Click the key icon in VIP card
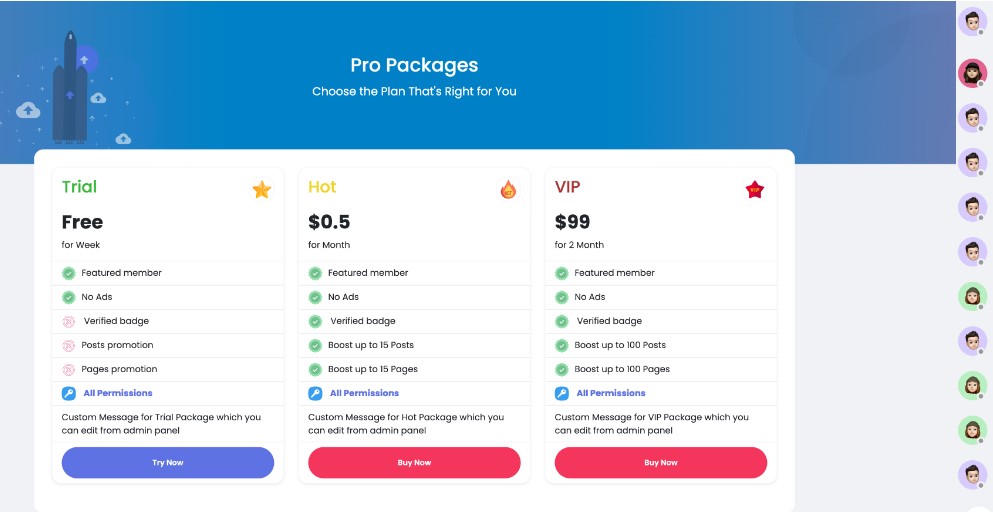Image resolution: width=993 pixels, height=512 pixels. (x=562, y=393)
